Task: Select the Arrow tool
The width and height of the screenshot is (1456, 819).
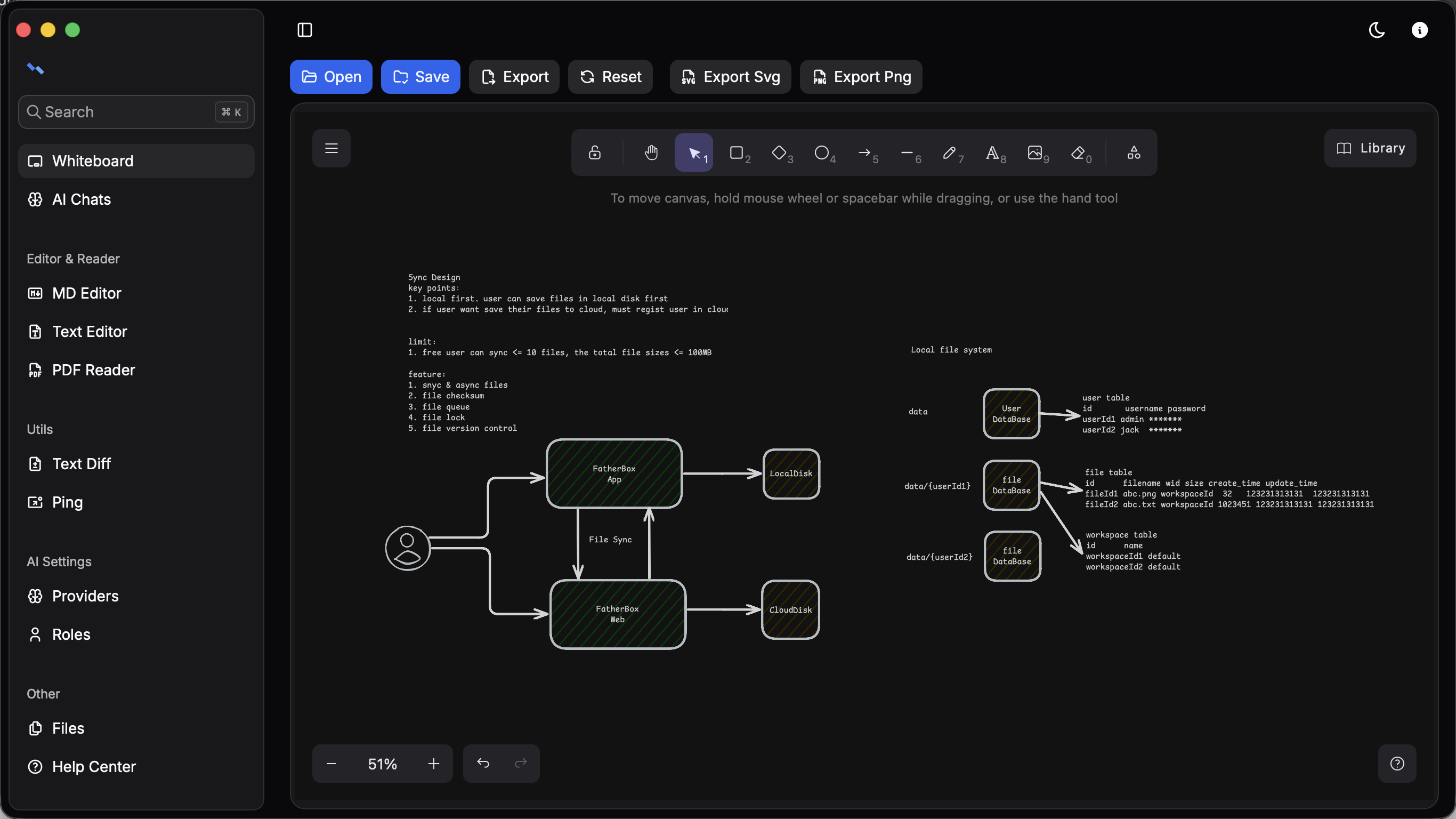Action: [865, 152]
